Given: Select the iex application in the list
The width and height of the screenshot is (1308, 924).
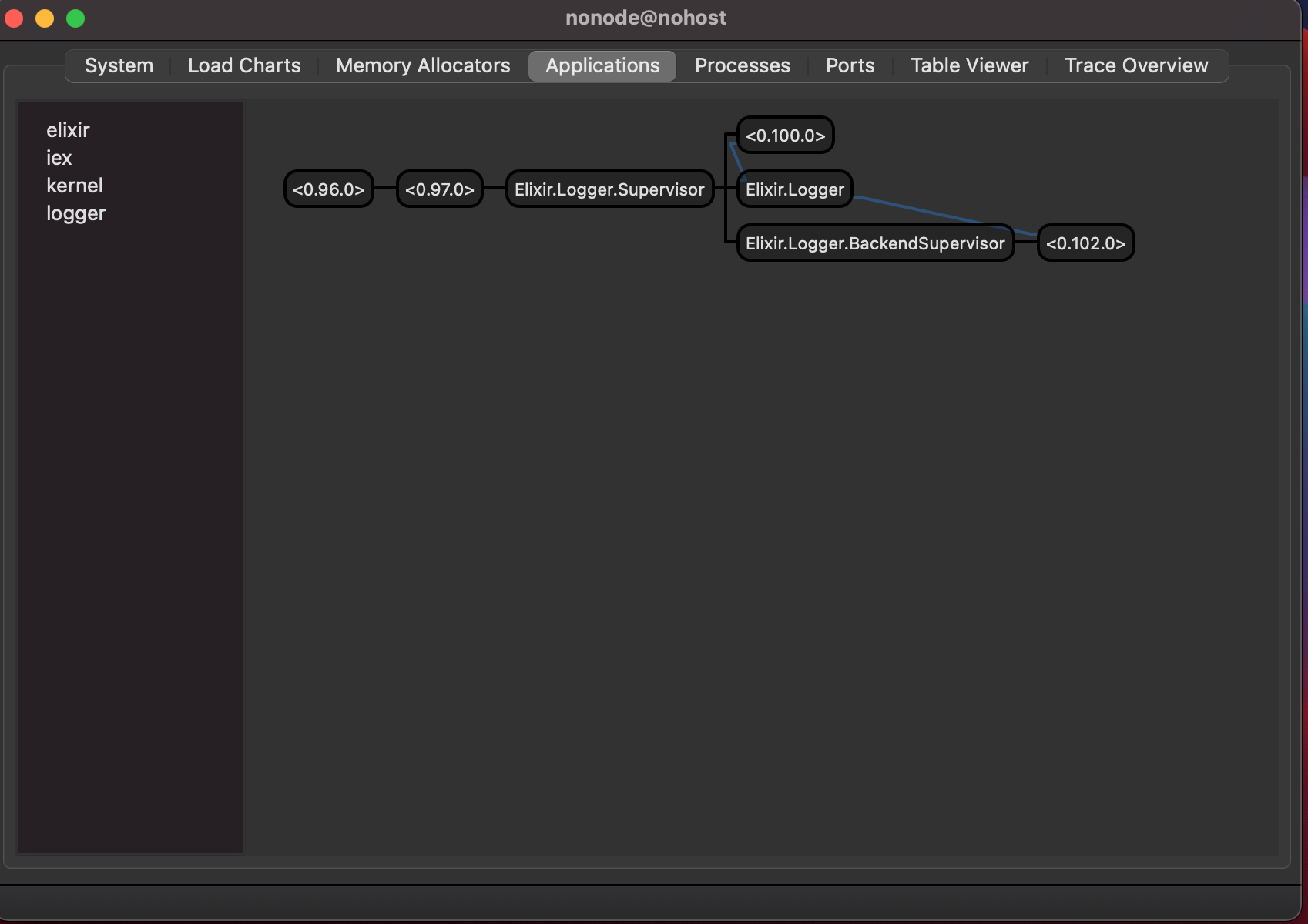Looking at the screenshot, I should (59, 158).
